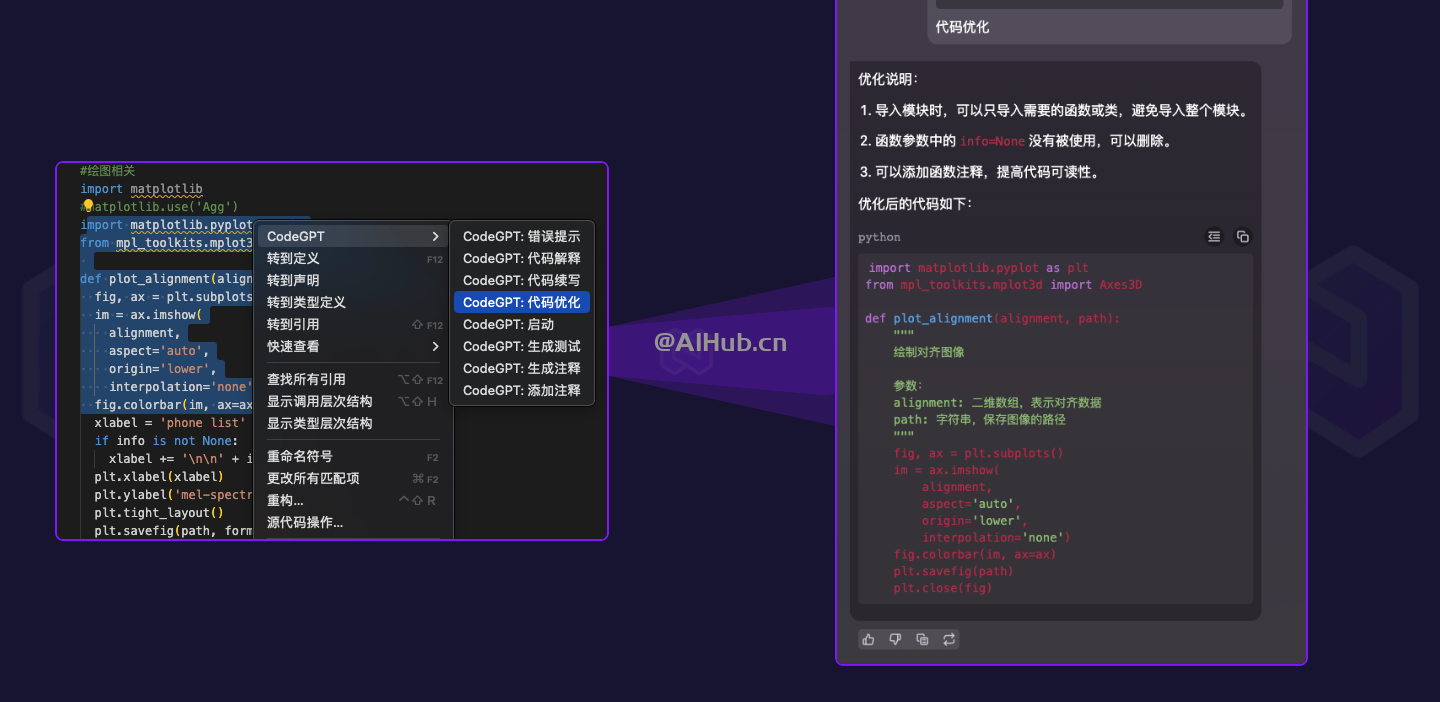The height and width of the screenshot is (702, 1440).
Task: Click 'import matplotlib' line in editor
Action: pyautogui.click(x=141, y=188)
